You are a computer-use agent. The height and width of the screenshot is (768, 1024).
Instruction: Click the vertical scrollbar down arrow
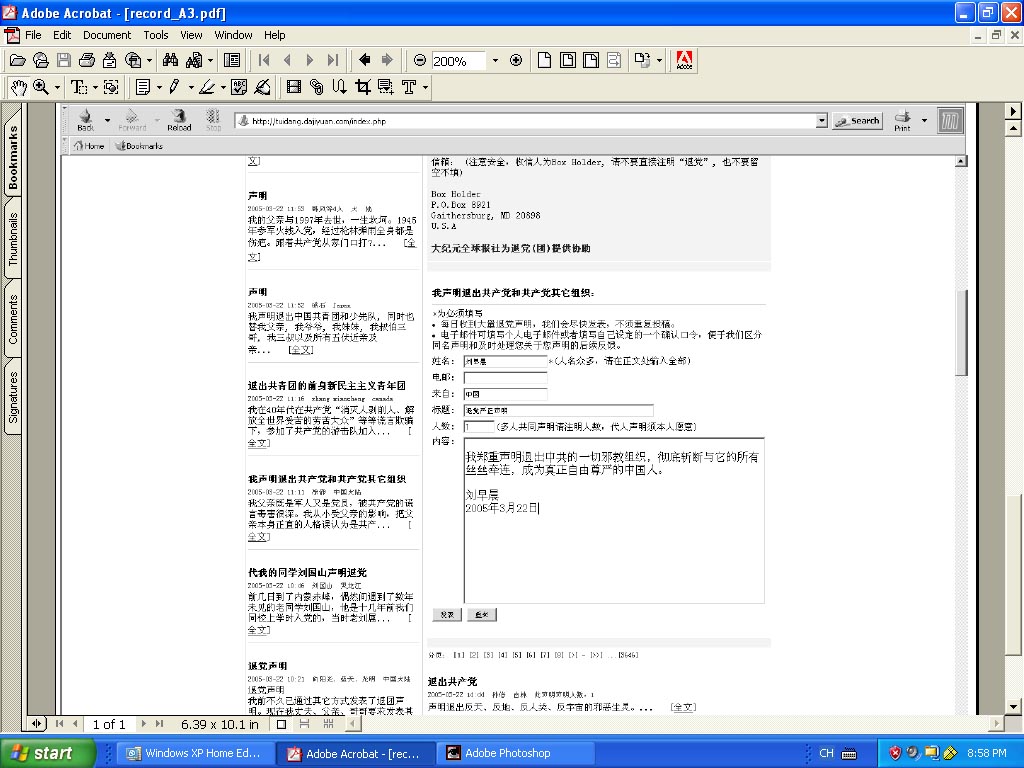click(1014, 706)
